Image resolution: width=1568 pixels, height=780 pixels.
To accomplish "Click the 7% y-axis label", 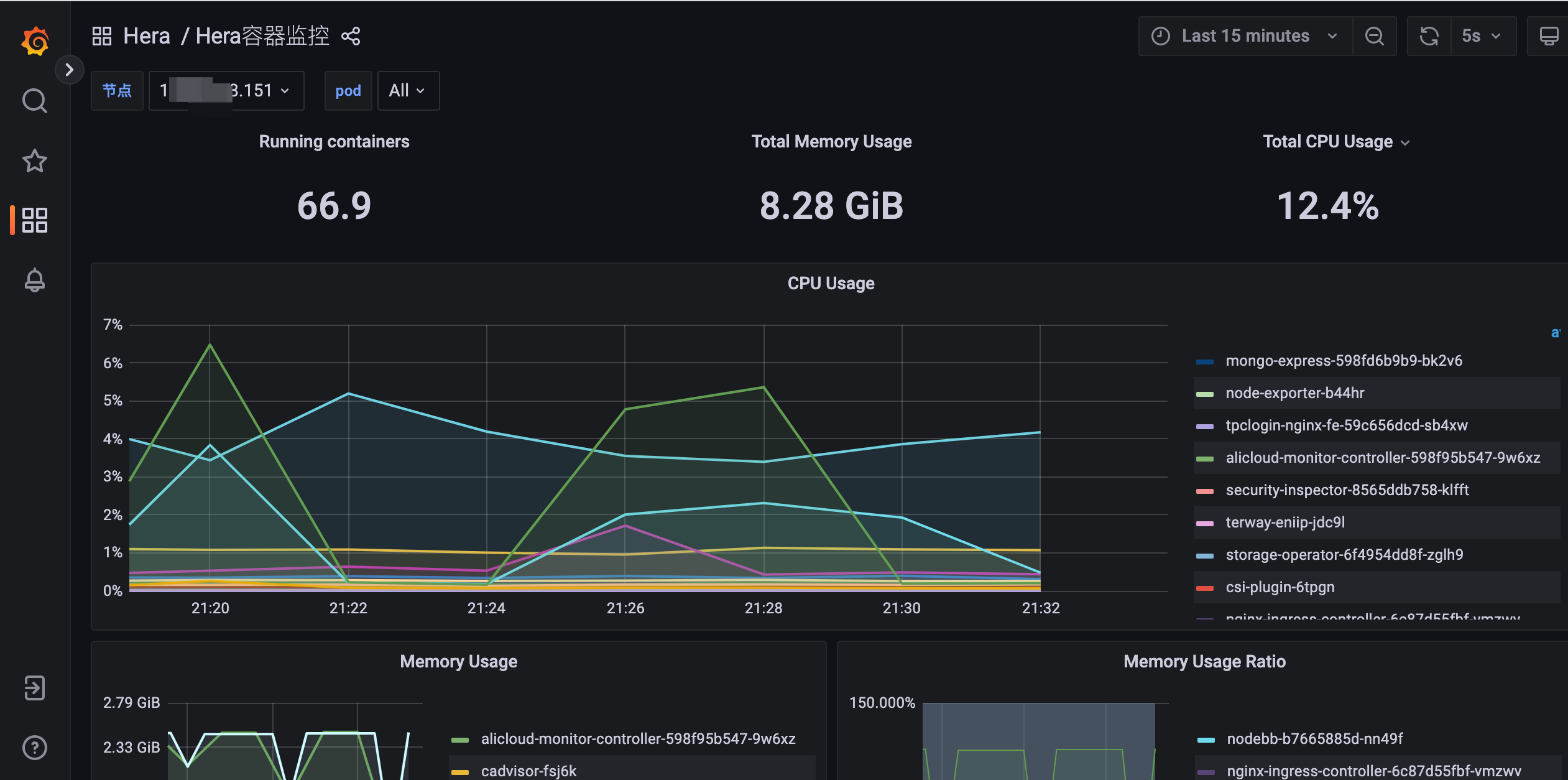I will [x=113, y=325].
